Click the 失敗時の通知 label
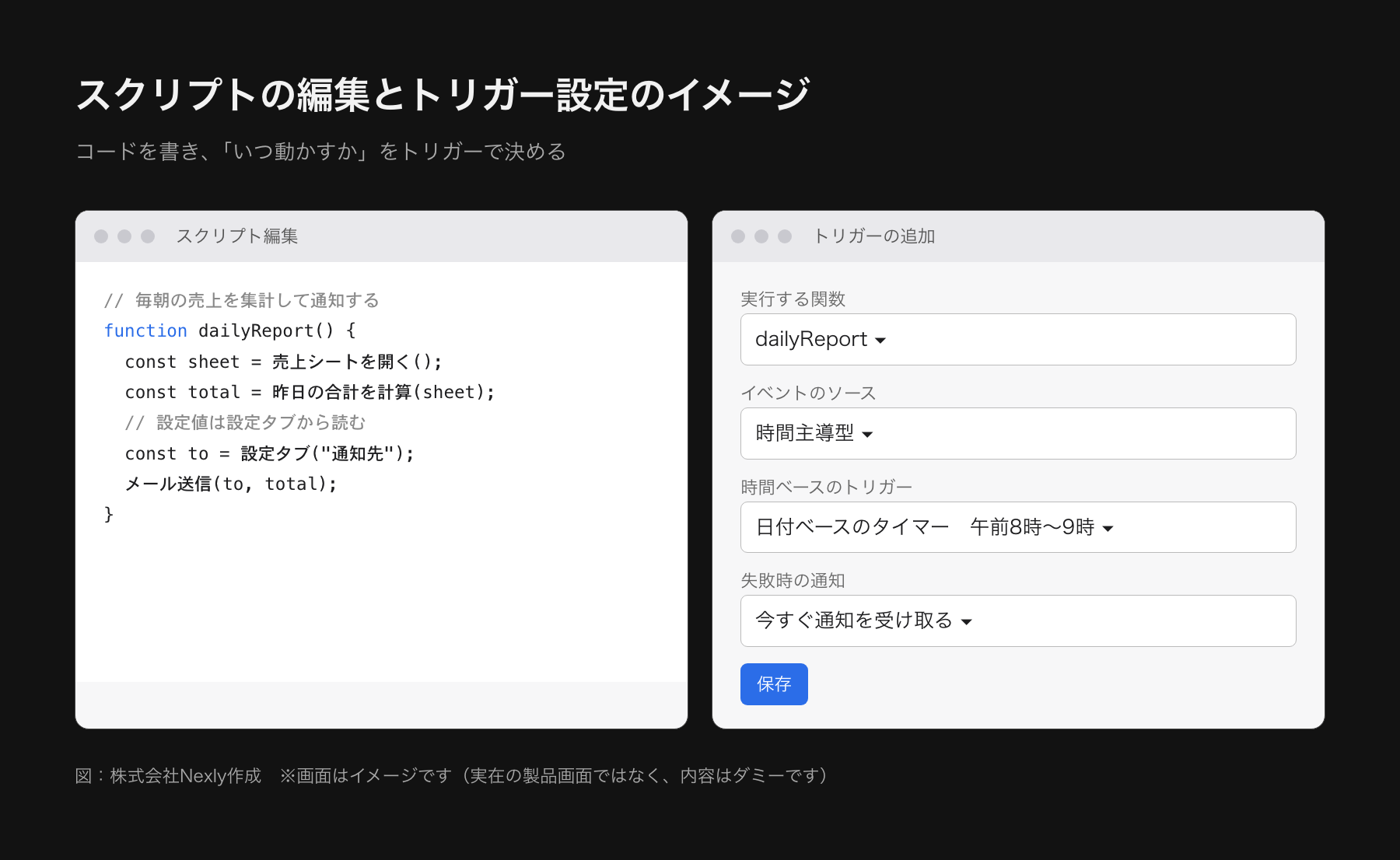Viewport: 1400px width, 860px height. [793, 580]
